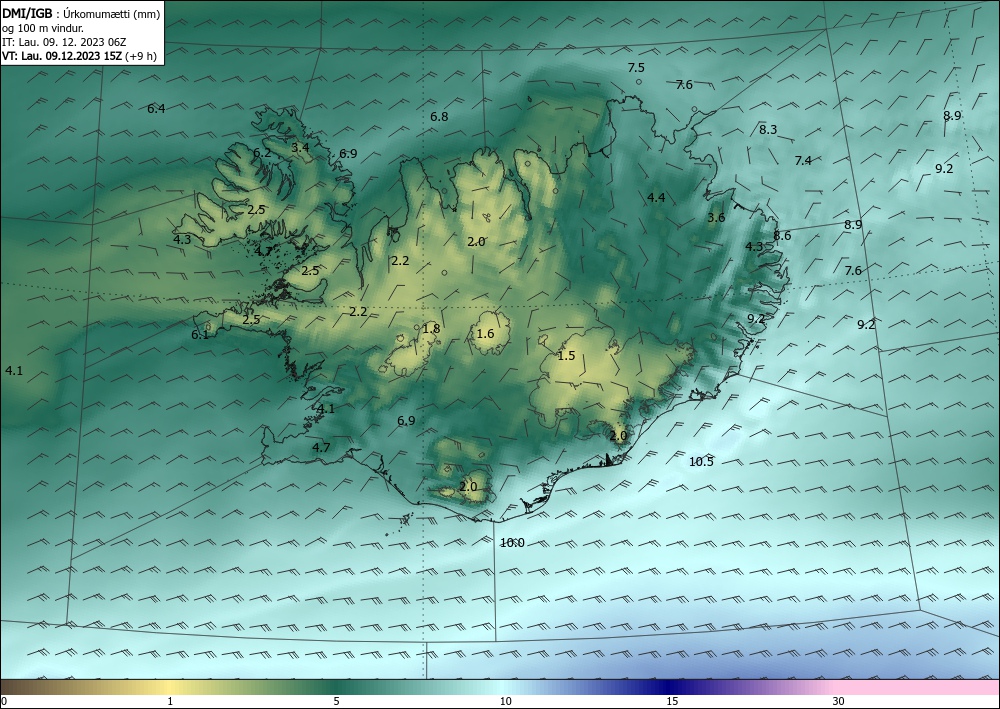
Task: Click the 1.6 value on Hofsjökull glacier
Action: [x=485, y=334]
